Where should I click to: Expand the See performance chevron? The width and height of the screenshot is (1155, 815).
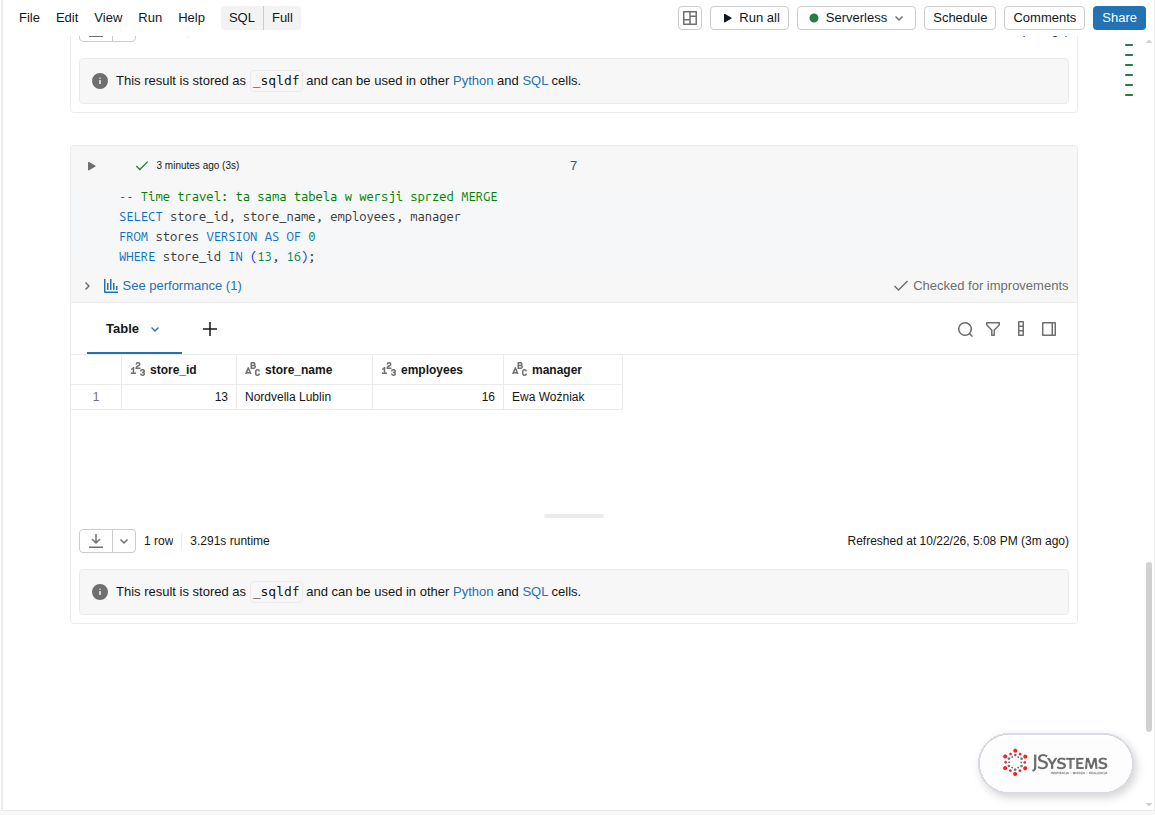(87, 286)
